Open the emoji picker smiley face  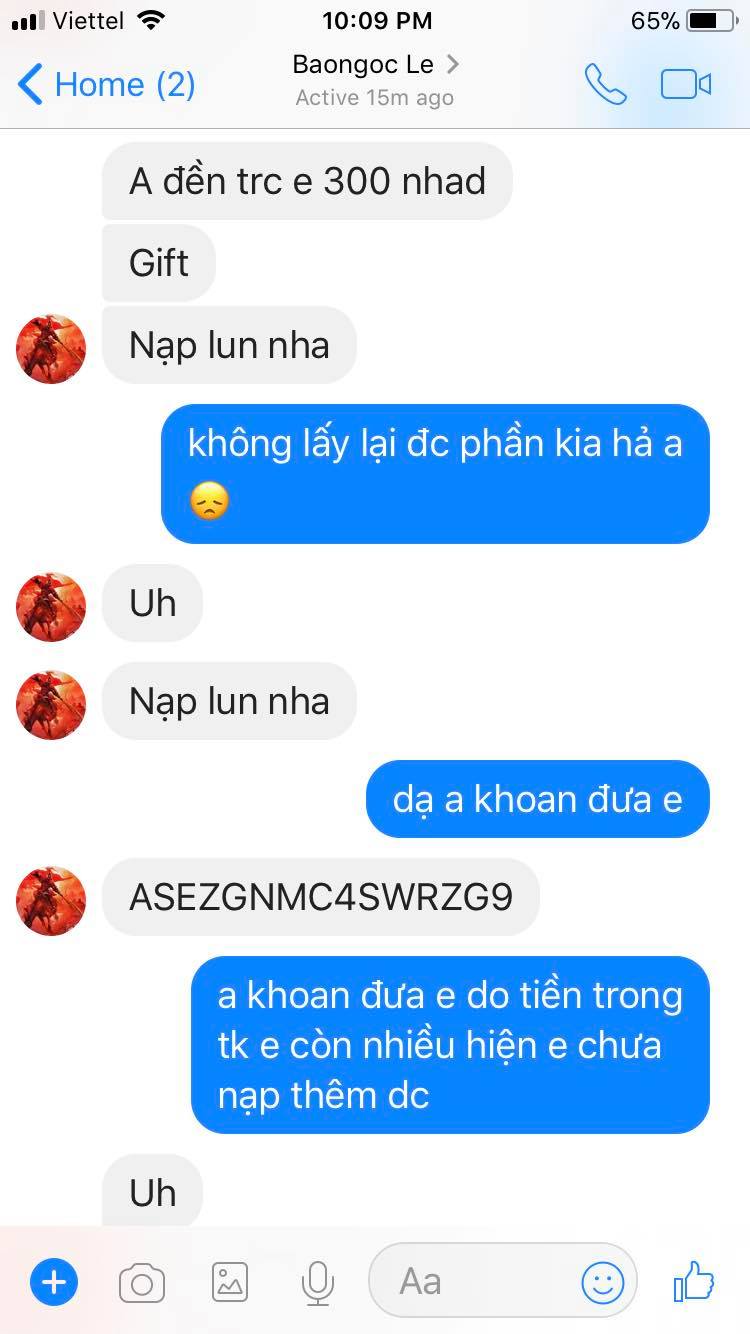click(603, 1282)
